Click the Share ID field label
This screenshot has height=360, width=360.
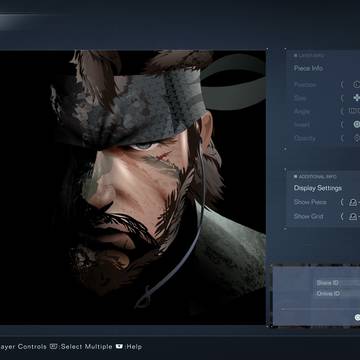pyautogui.click(x=328, y=283)
